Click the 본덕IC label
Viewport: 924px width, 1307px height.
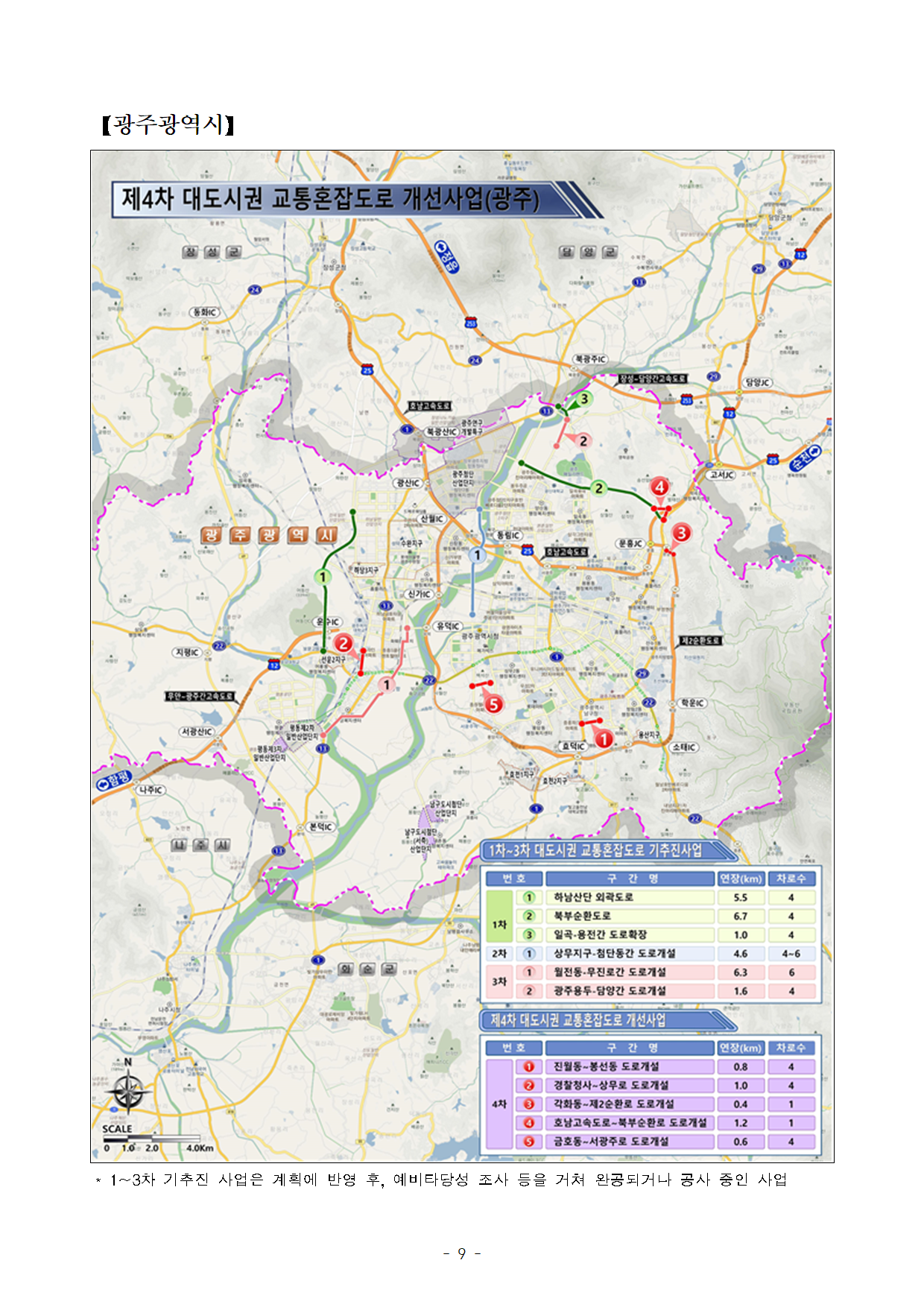321,827
